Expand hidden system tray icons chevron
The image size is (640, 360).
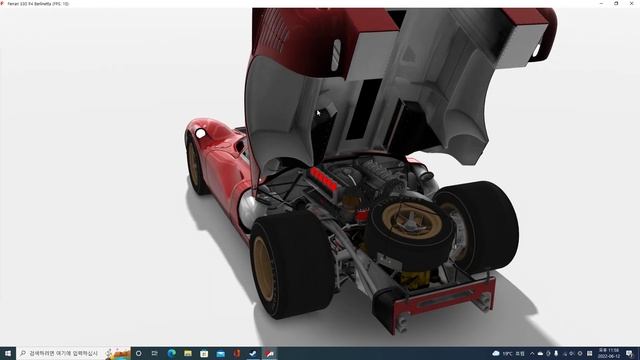point(532,353)
